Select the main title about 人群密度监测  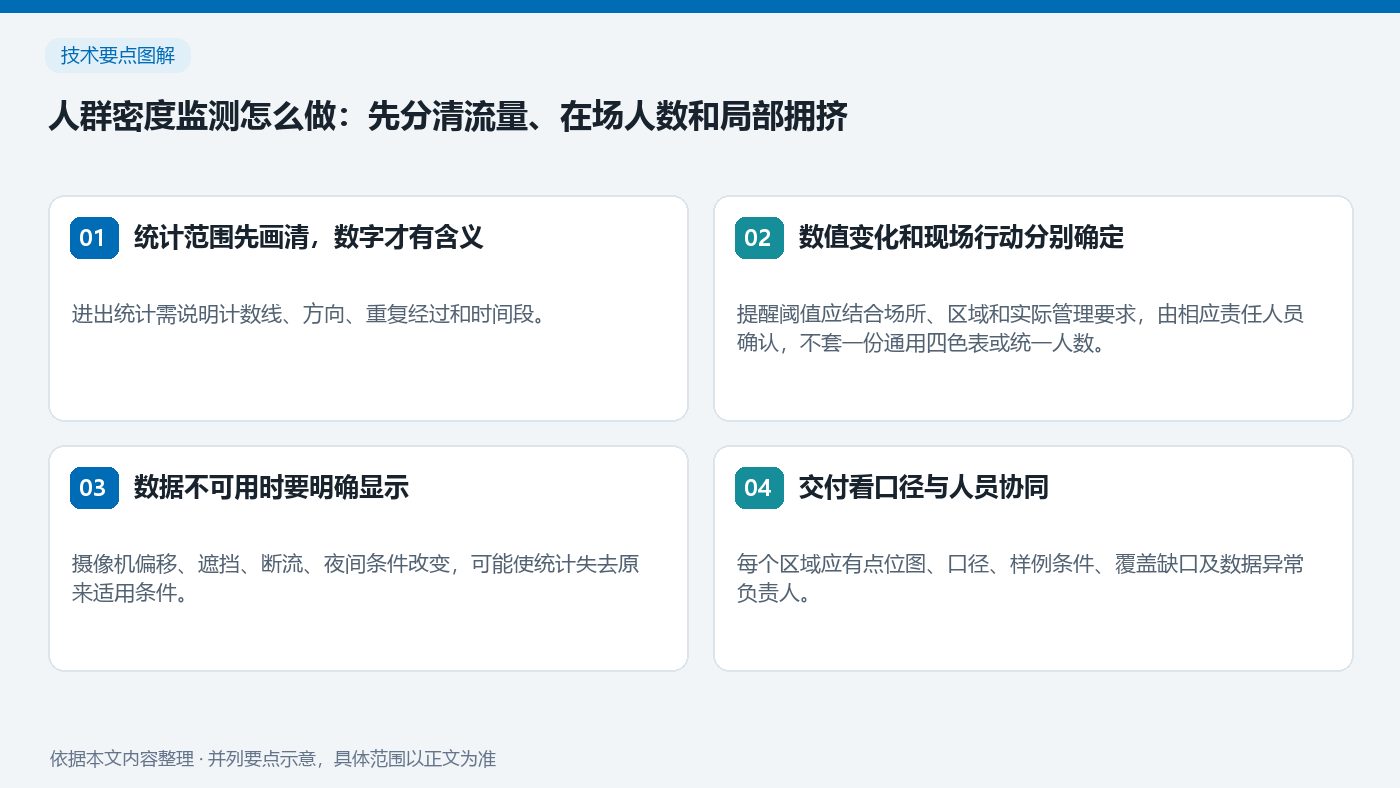(x=448, y=117)
